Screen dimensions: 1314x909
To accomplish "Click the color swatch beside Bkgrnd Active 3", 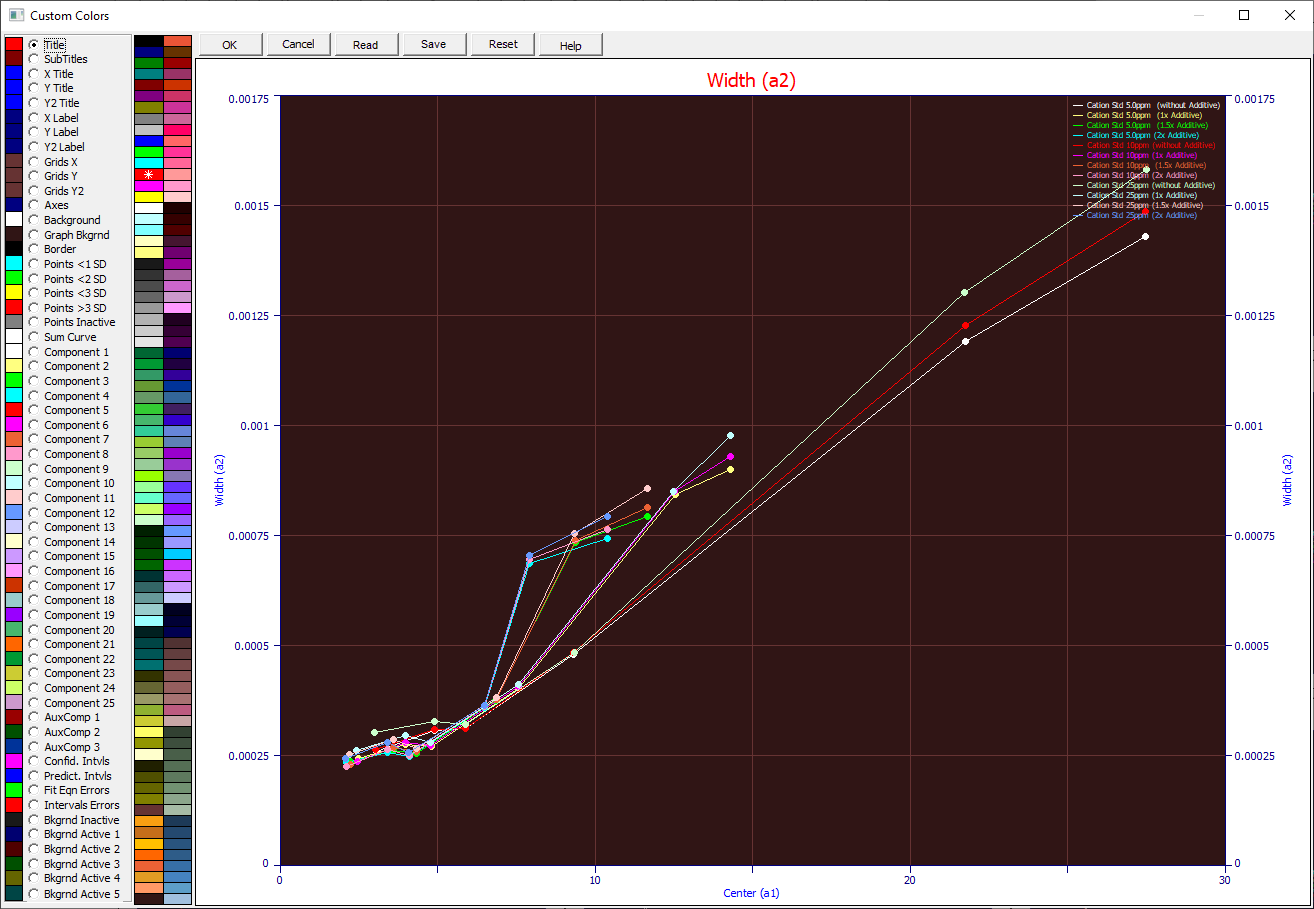I will pos(14,864).
